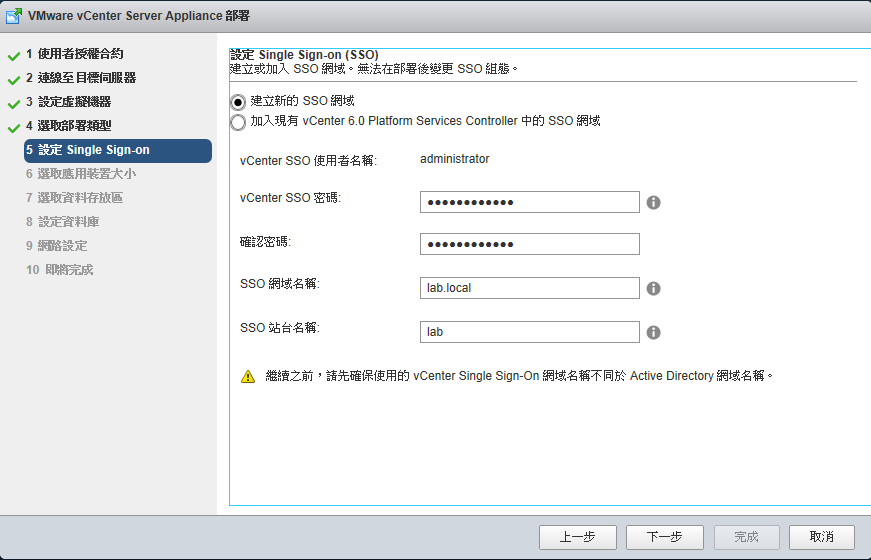Click the green checkmark for step 4

pos(14,128)
